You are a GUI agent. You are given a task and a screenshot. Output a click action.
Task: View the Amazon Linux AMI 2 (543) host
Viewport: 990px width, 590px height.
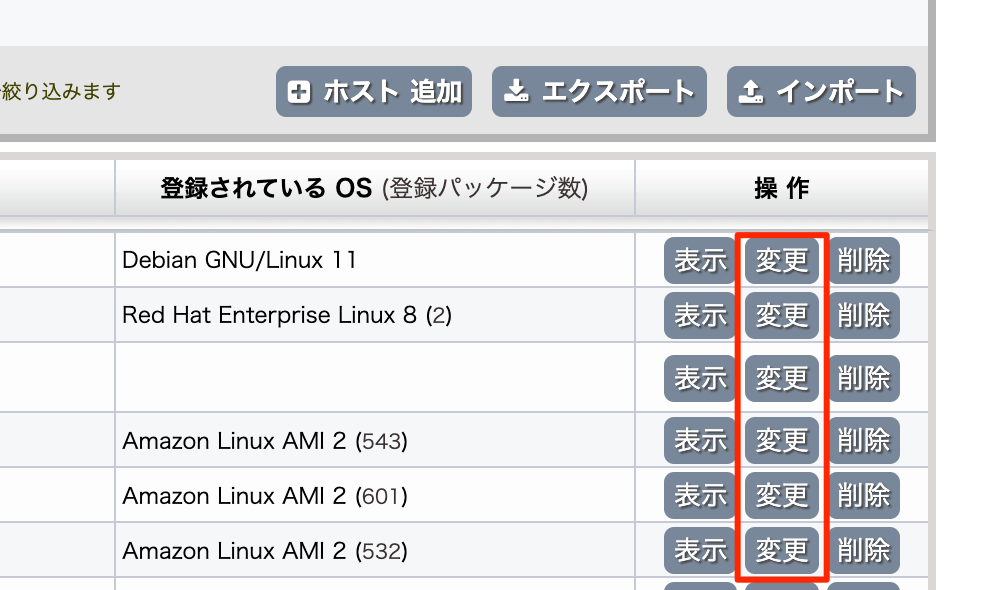700,440
